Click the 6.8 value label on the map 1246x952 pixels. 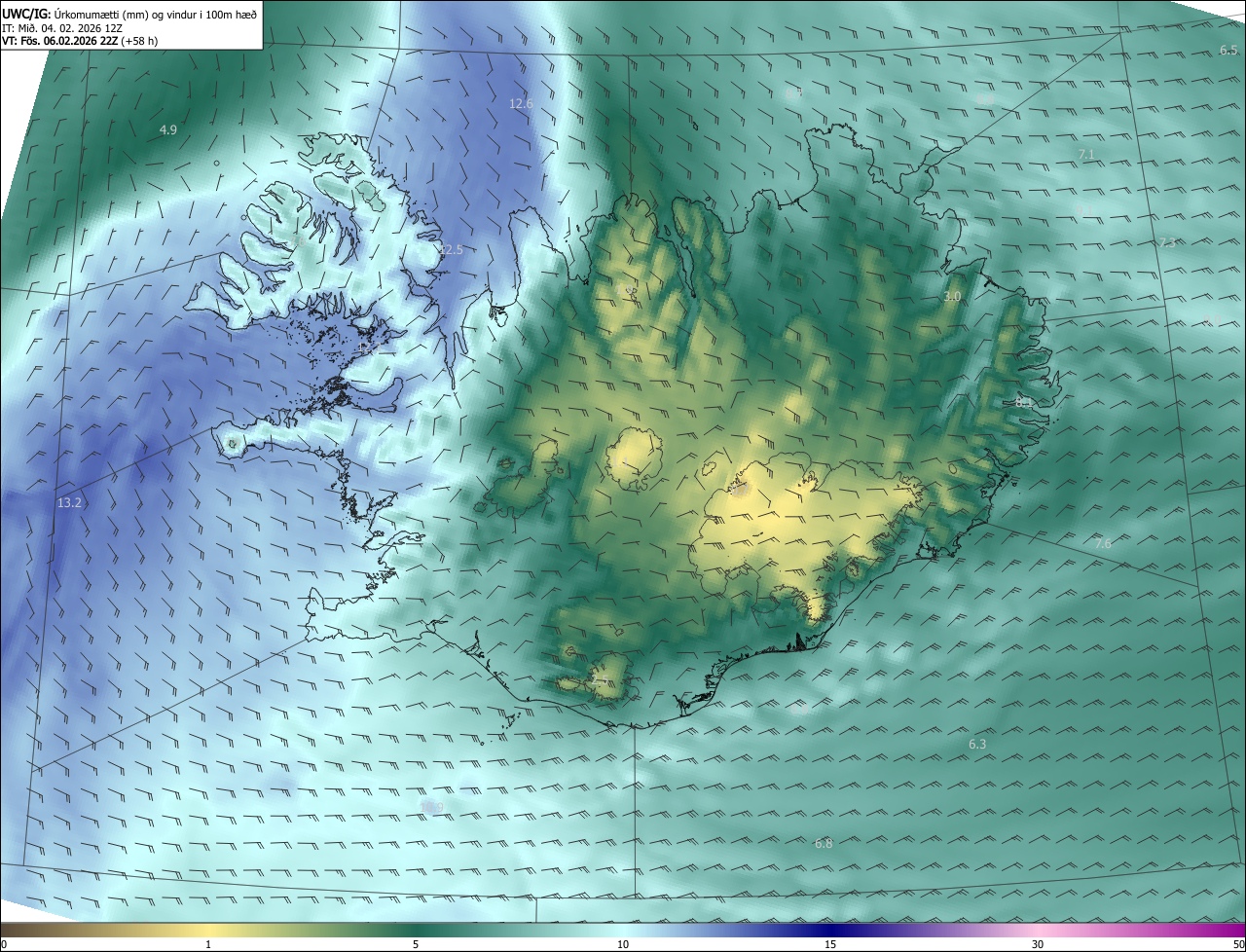coord(824,843)
